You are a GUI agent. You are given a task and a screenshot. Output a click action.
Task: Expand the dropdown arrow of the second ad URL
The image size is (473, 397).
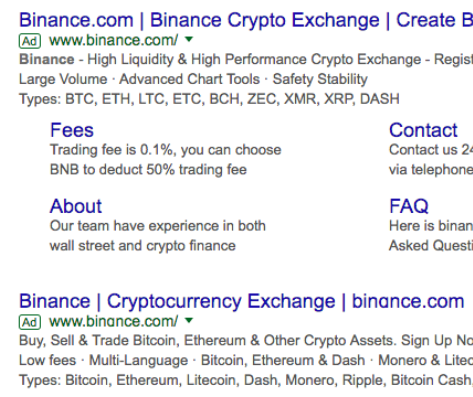[189, 320]
